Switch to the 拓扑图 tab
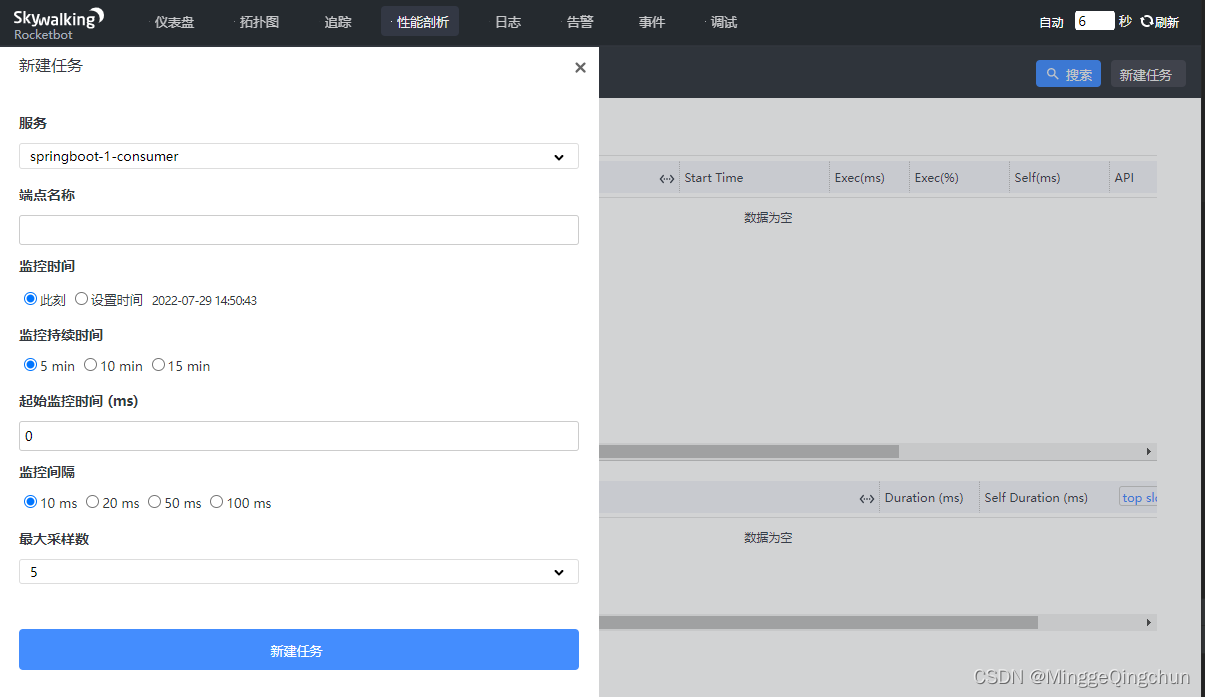 (x=259, y=22)
